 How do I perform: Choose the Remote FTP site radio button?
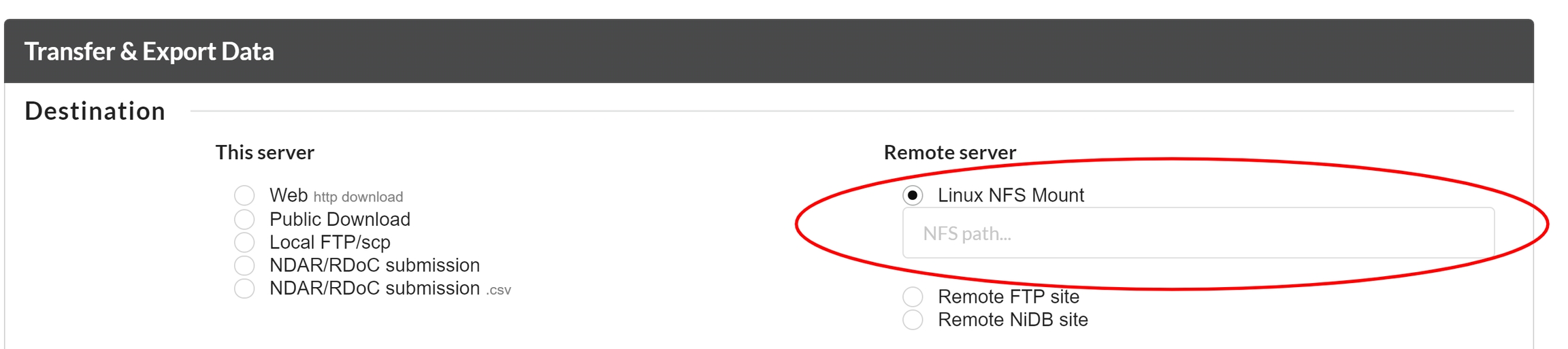pyautogui.click(x=913, y=297)
